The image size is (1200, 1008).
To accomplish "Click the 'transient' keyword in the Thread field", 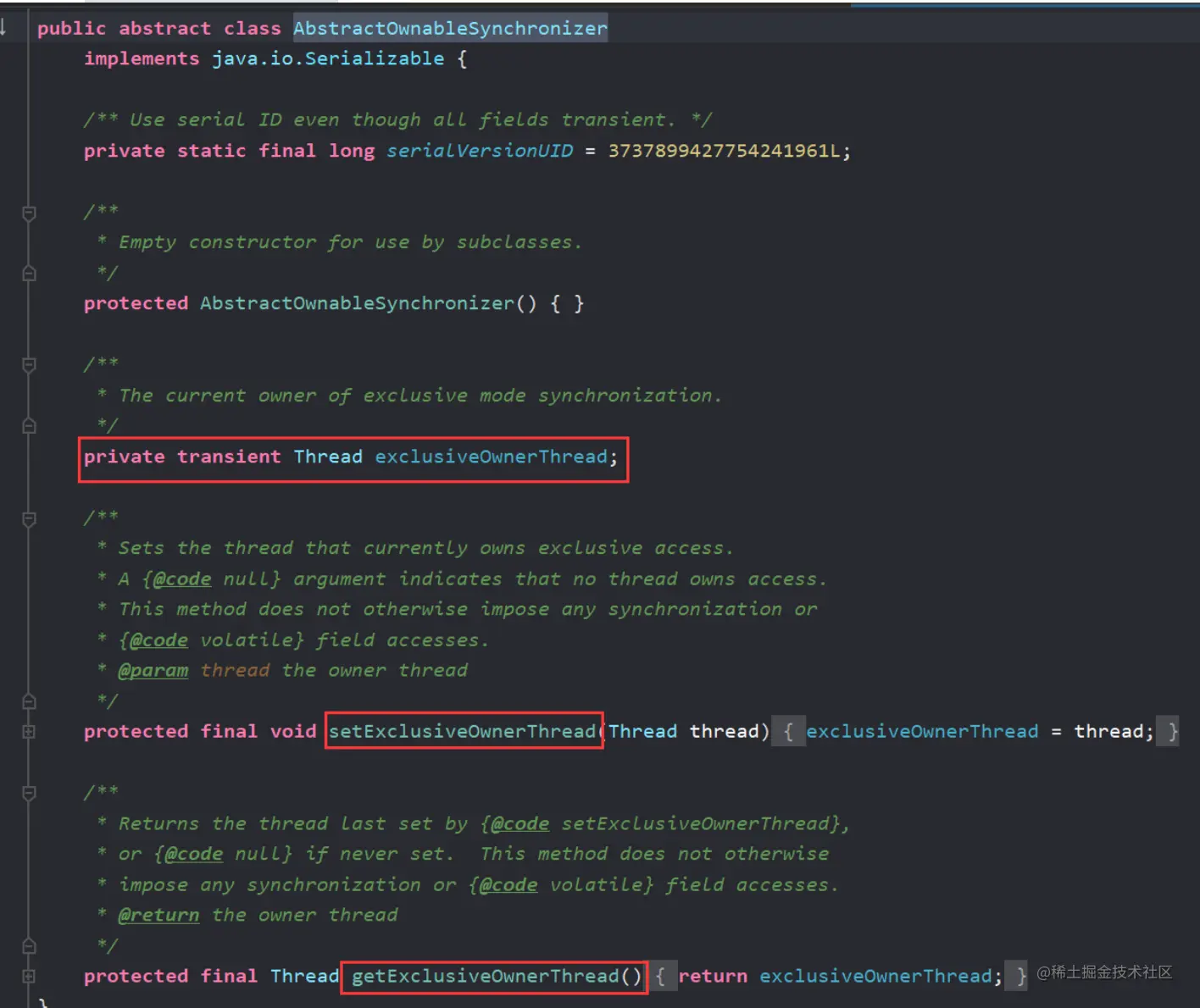I will tap(229, 457).
